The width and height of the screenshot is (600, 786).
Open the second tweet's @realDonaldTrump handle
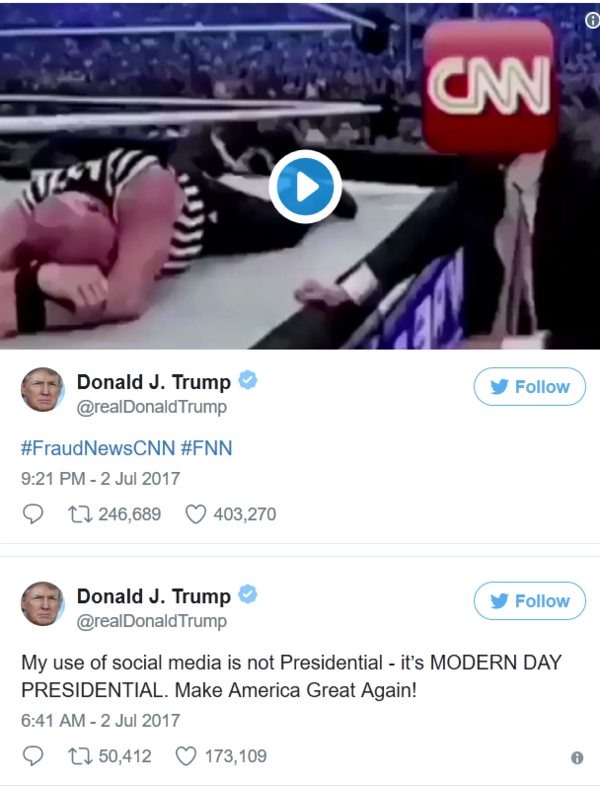point(151,621)
